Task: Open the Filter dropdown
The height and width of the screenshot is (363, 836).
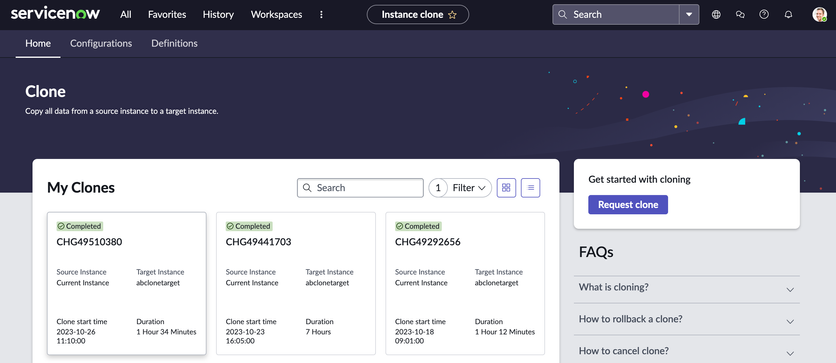Action: (469, 188)
